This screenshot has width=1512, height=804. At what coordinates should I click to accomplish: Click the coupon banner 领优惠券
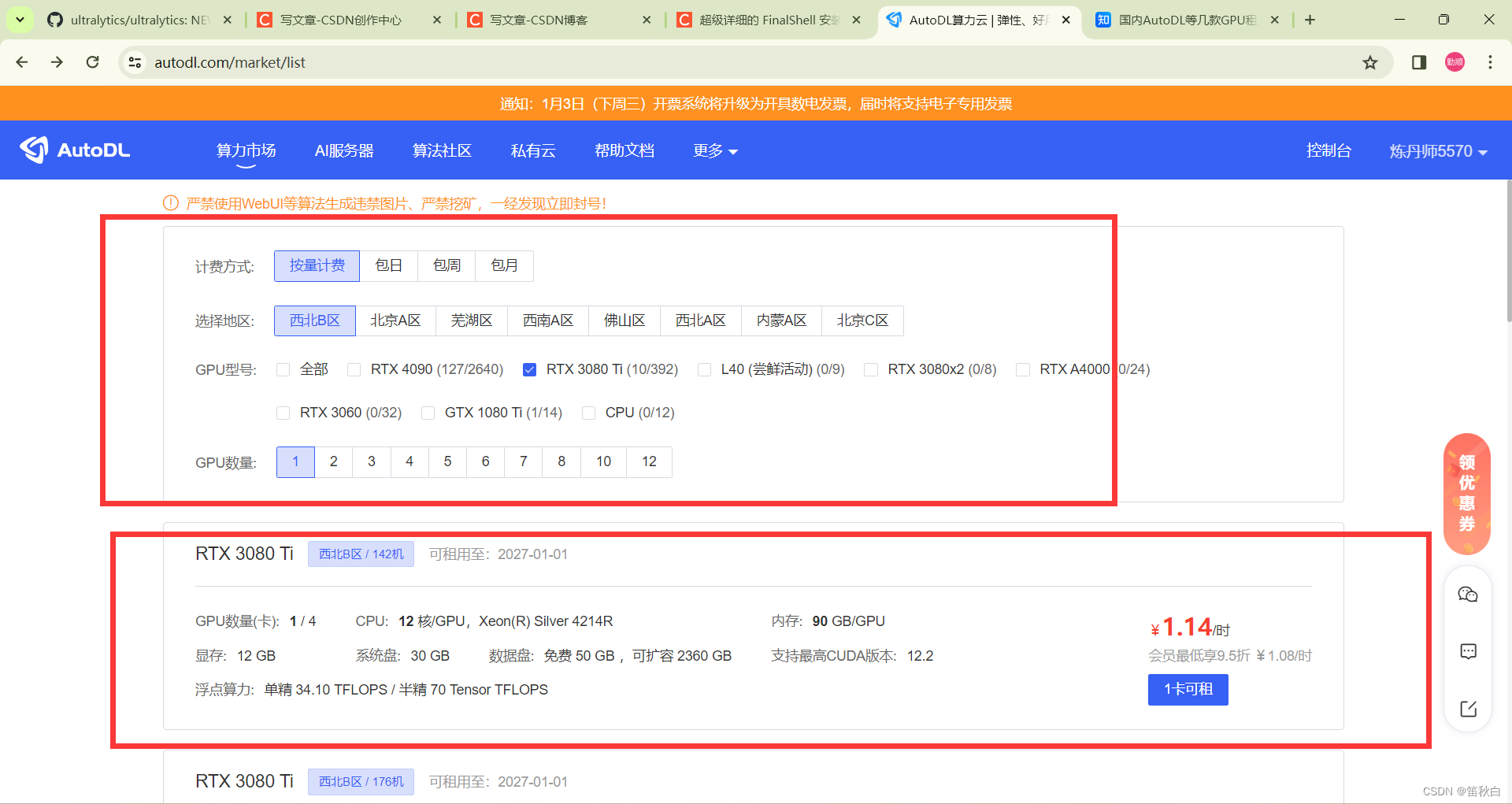[x=1467, y=494]
